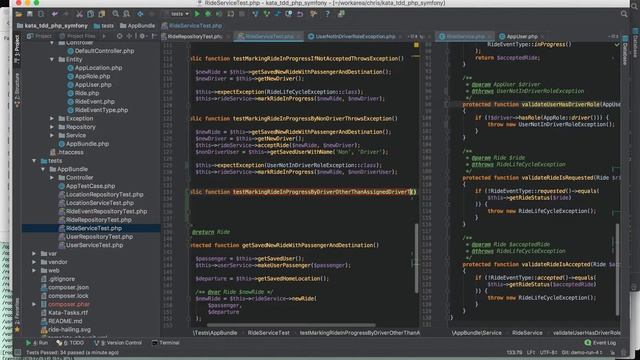This screenshot has width=640, height=360.
Task: Click the left editor vertical scrollbar
Action: pos(416,258)
